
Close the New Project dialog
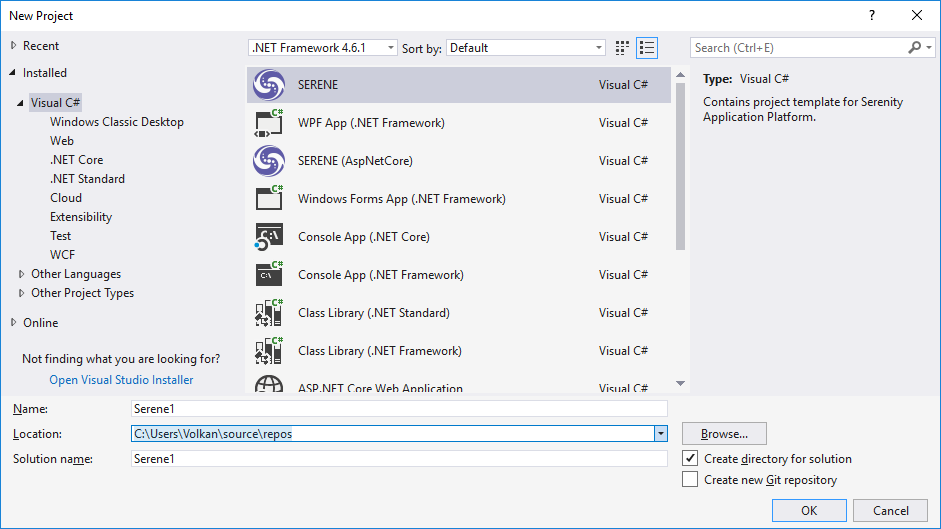917,16
